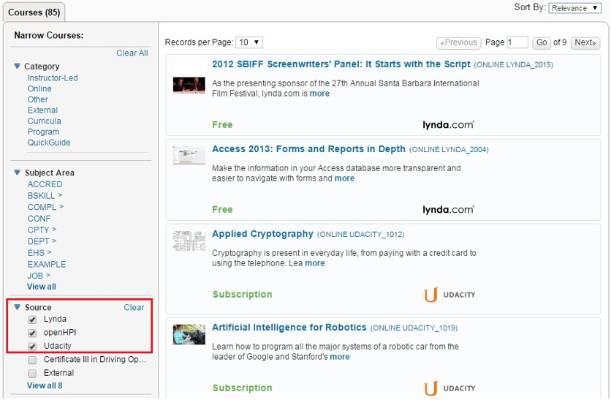Click the Page number input field
This screenshot has height=400, width=611.
pos(517,43)
